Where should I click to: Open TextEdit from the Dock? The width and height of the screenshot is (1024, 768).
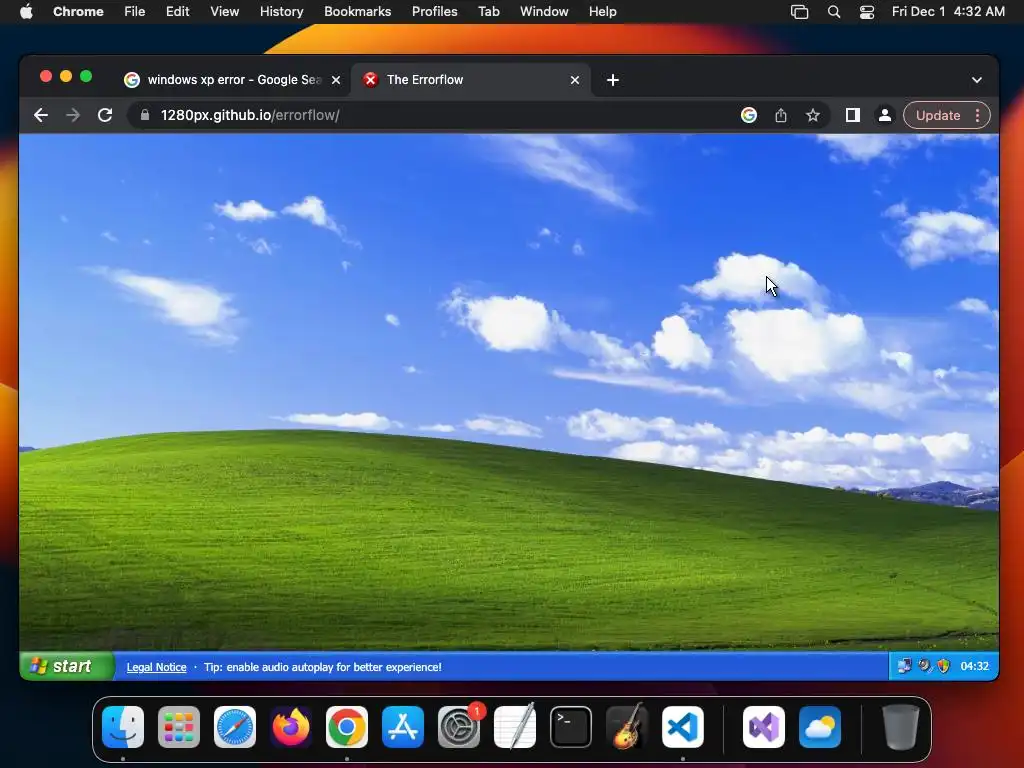click(x=515, y=726)
